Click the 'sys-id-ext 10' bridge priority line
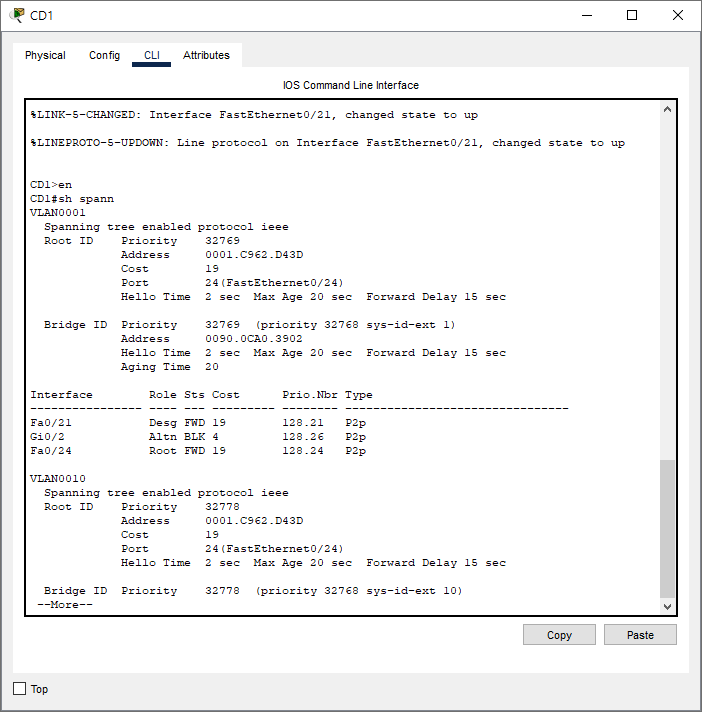Image resolution: width=702 pixels, height=712 pixels. 253,591
